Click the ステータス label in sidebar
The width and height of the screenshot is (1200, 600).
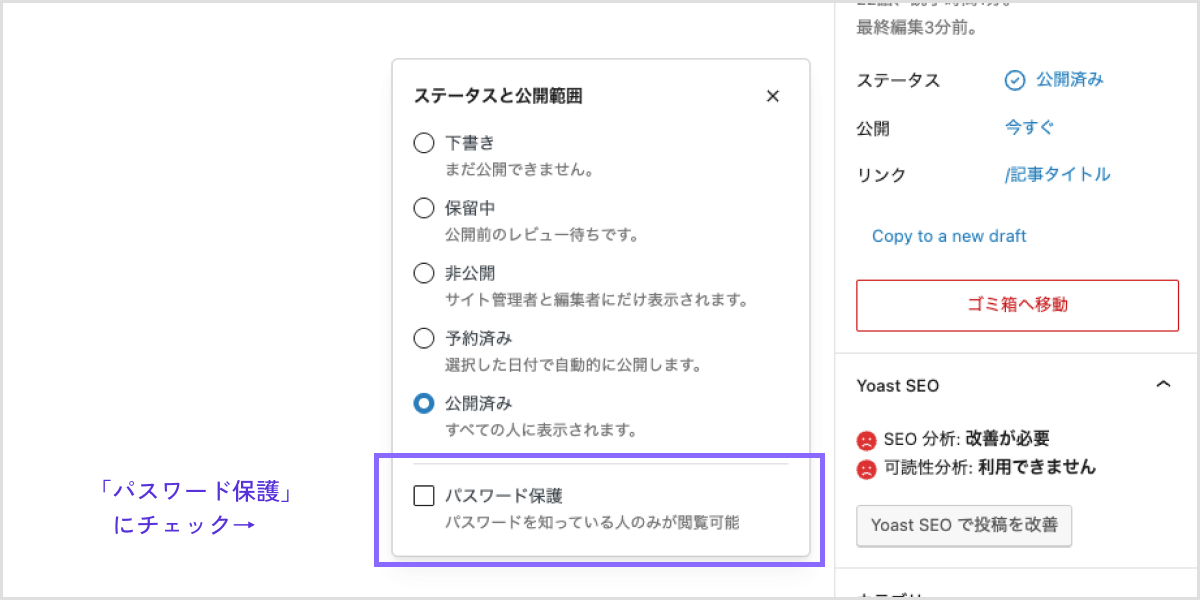898,80
